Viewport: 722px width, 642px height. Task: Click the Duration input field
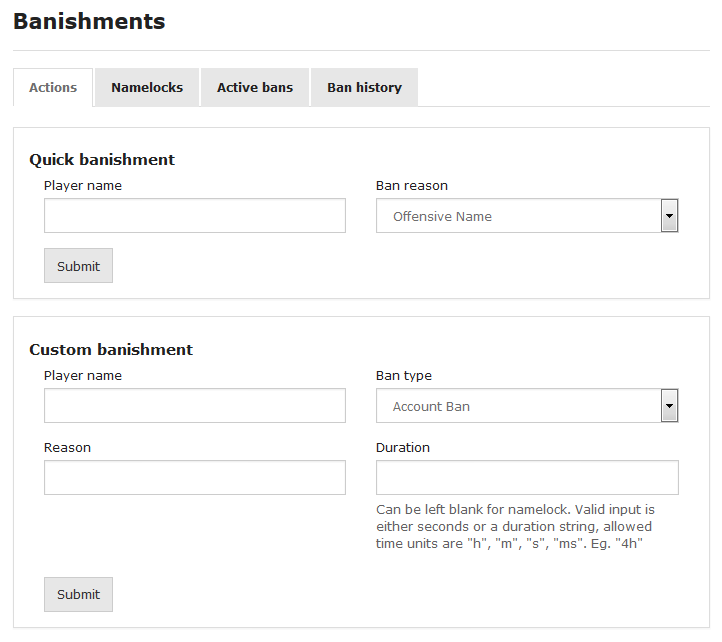point(527,478)
